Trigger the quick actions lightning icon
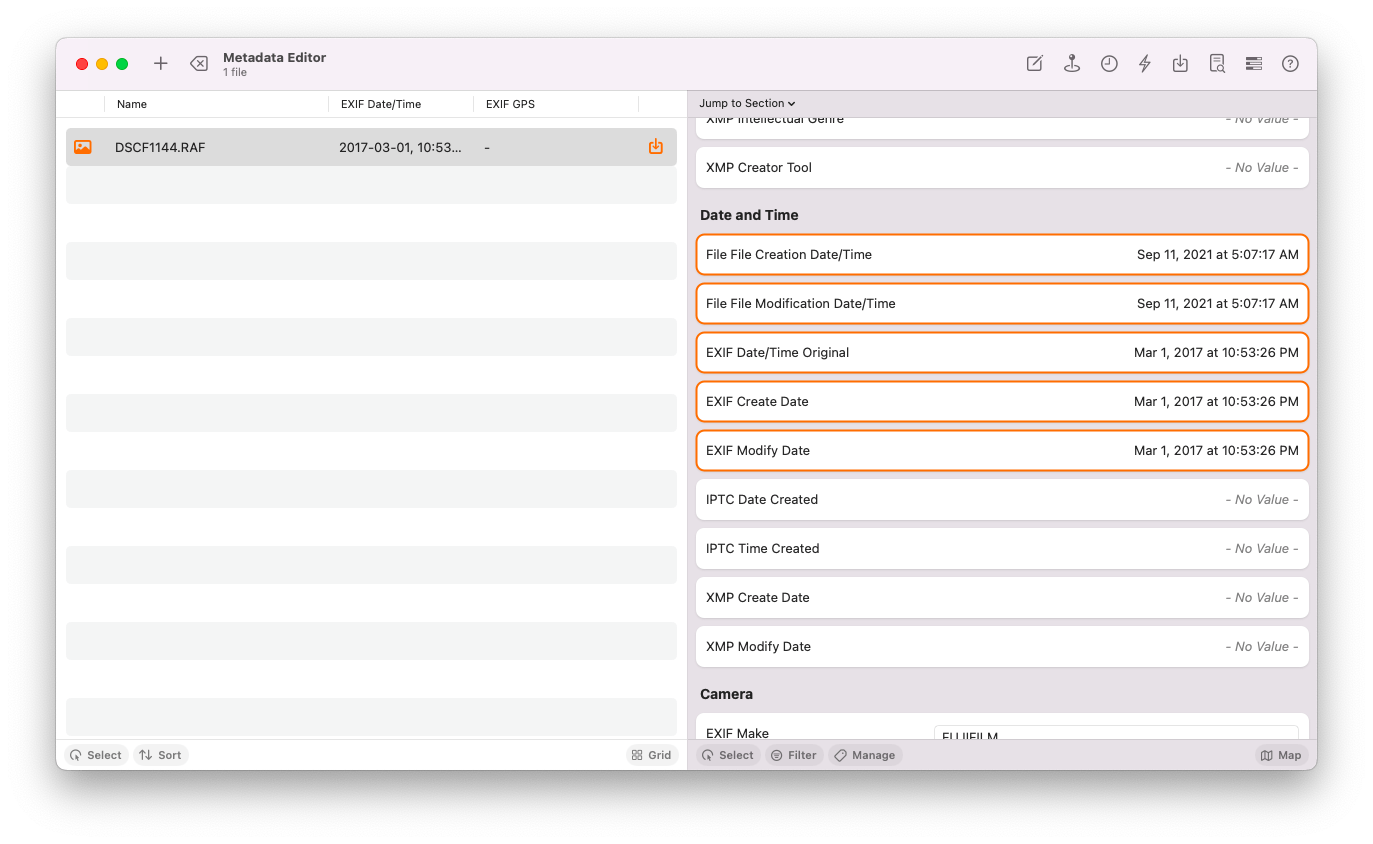 coord(1144,63)
